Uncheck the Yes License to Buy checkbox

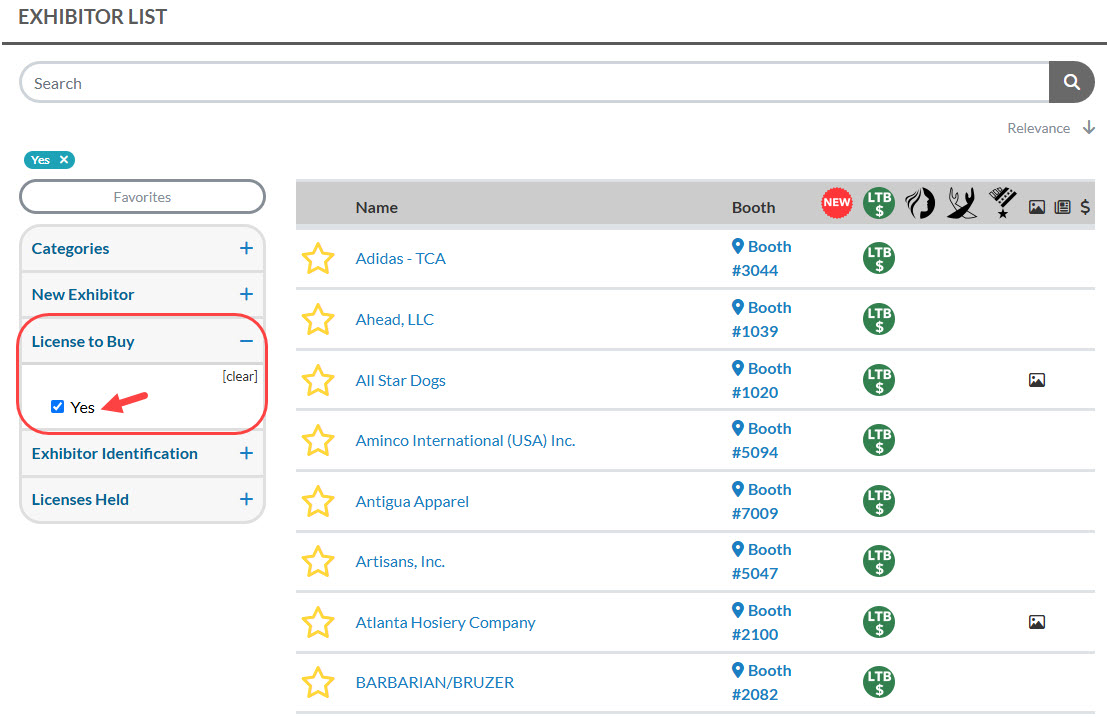click(58, 407)
